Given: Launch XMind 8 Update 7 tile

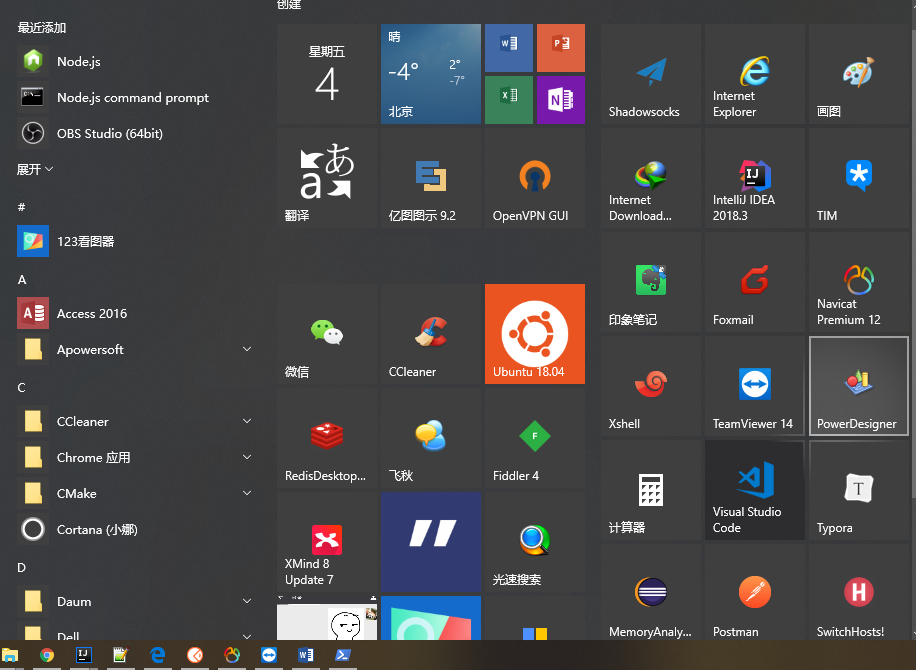Looking at the screenshot, I should point(327,542).
